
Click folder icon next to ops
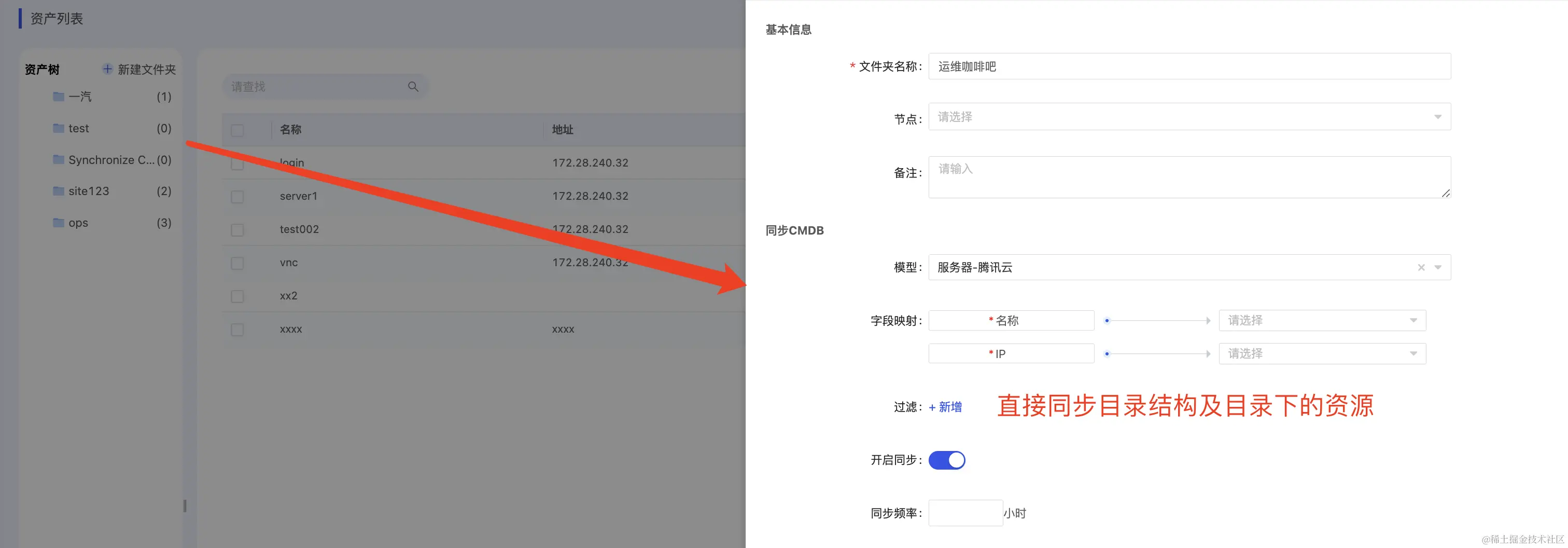tap(59, 223)
